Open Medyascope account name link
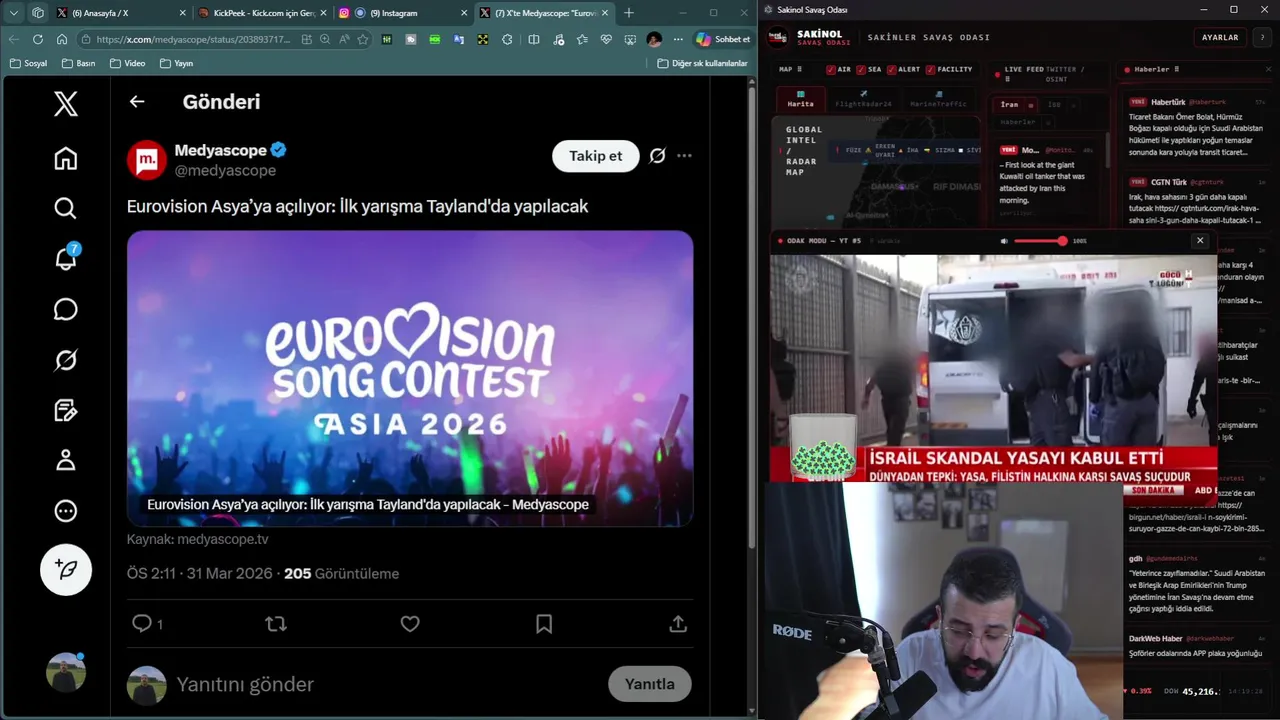This screenshot has width=1280, height=720. pos(220,150)
